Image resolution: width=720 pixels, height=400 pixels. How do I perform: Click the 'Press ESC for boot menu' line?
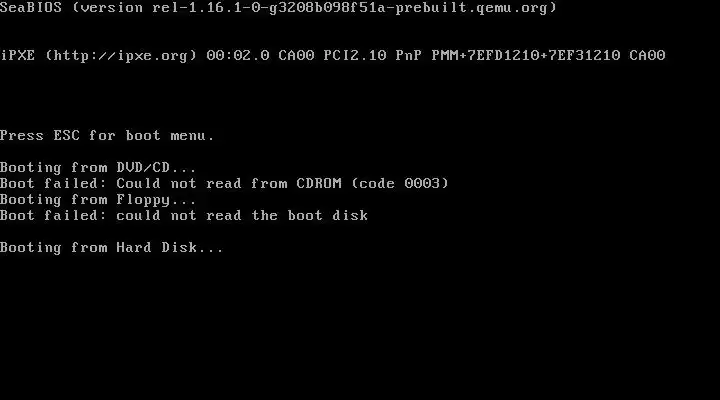pyautogui.click(x=107, y=136)
